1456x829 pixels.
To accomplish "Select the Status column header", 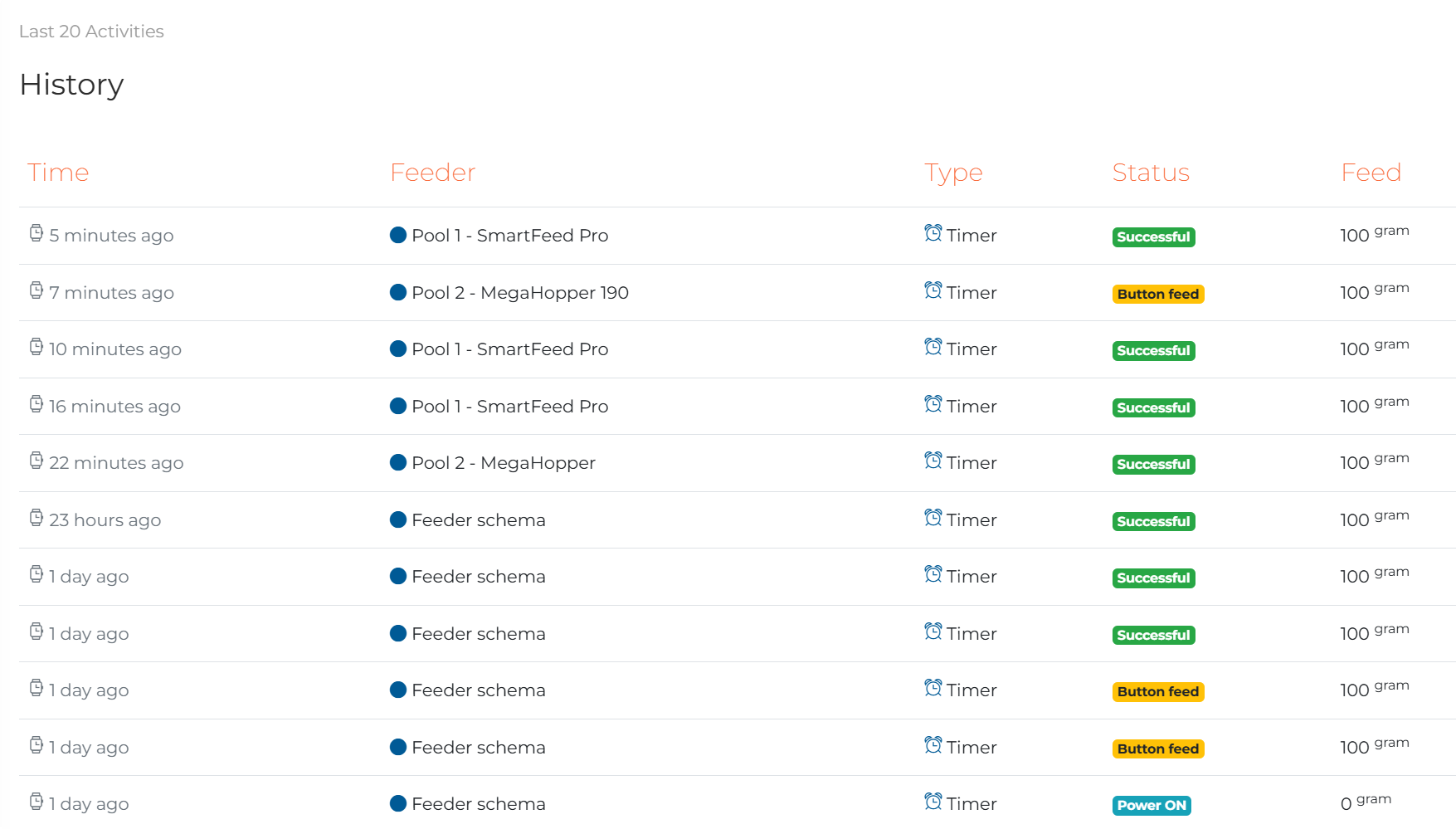I will pyautogui.click(x=1150, y=173).
